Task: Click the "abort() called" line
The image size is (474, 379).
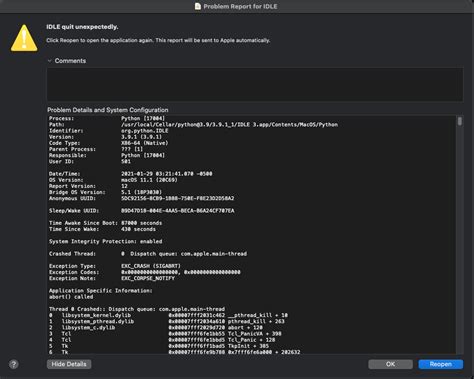Action: click(71, 297)
